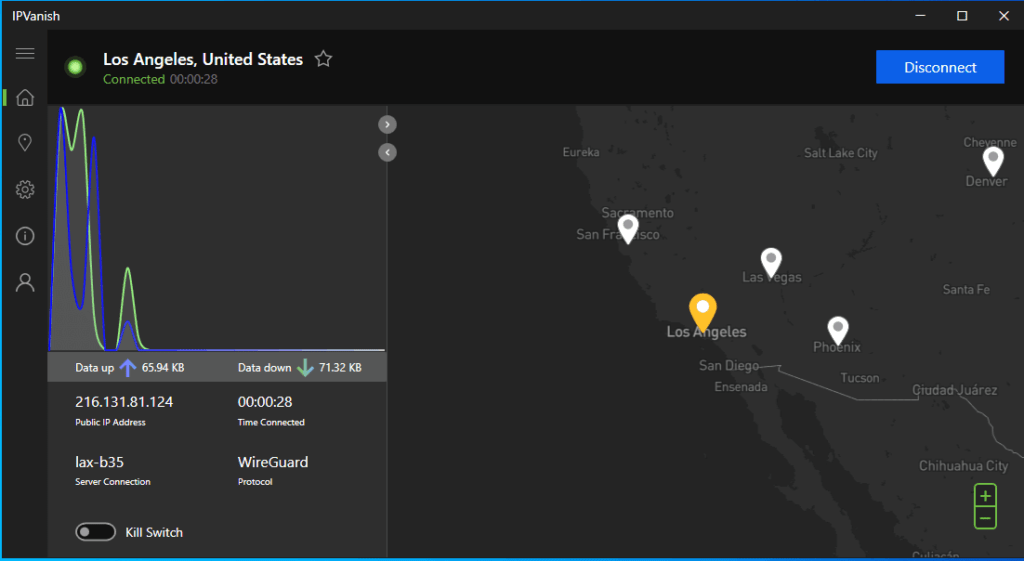Select the San Francisco map pin
1024x561 pixels.
pos(628,229)
